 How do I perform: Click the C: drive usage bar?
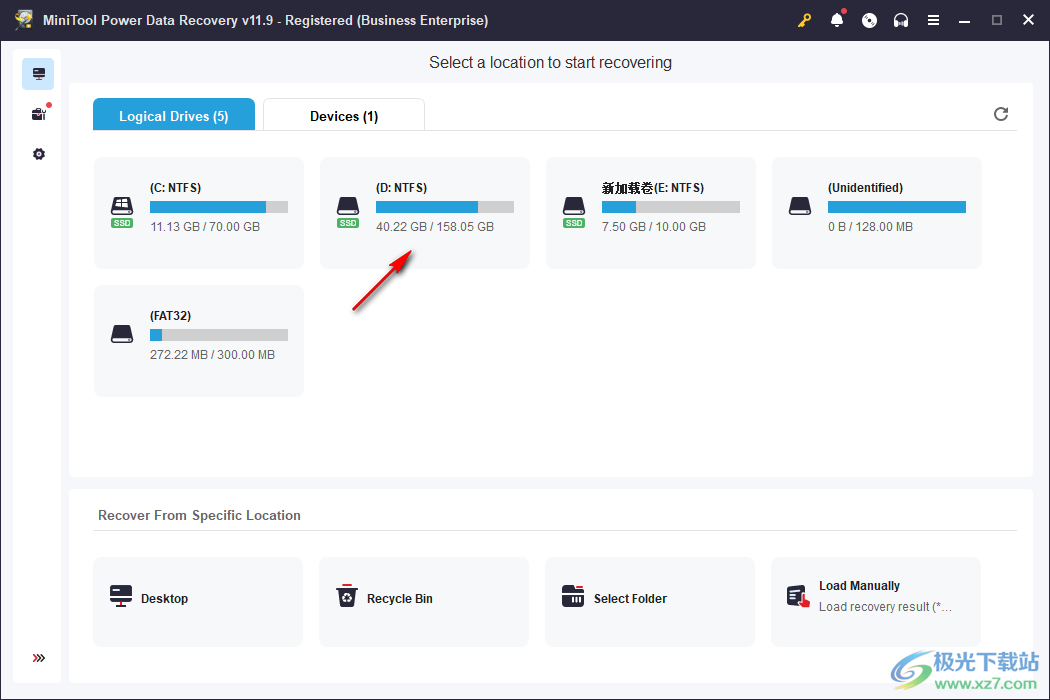tap(218, 206)
